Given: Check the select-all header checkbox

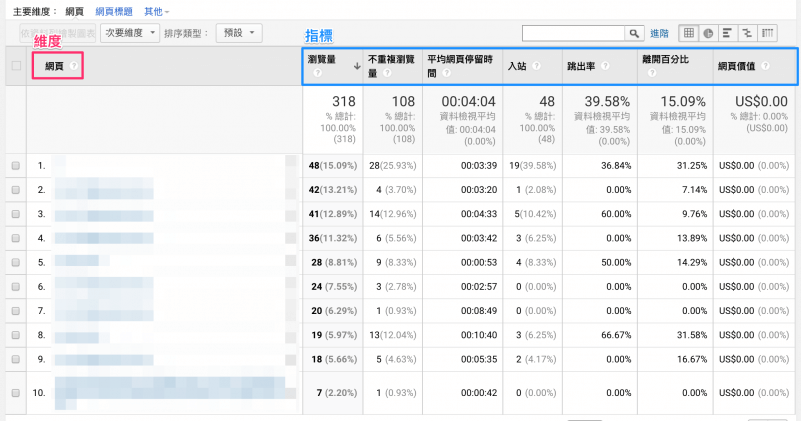Looking at the screenshot, I should (x=15, y=66).
